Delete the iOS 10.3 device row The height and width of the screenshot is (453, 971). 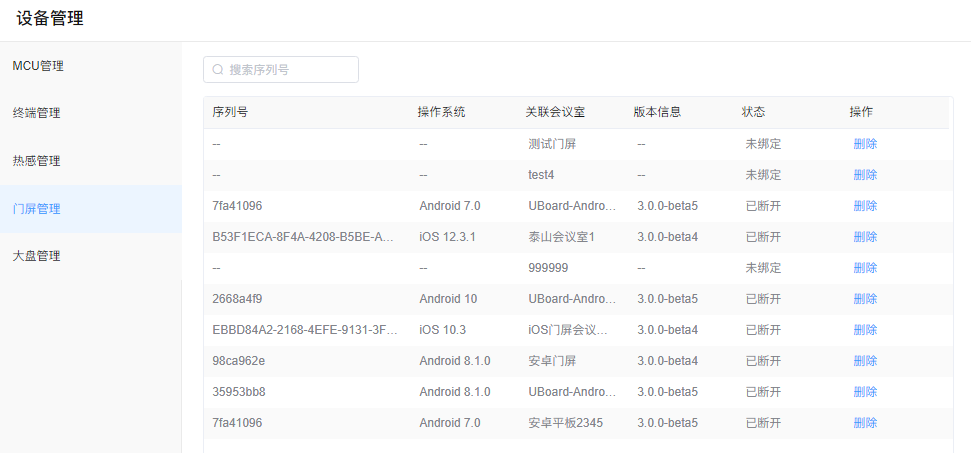point(865,330)
